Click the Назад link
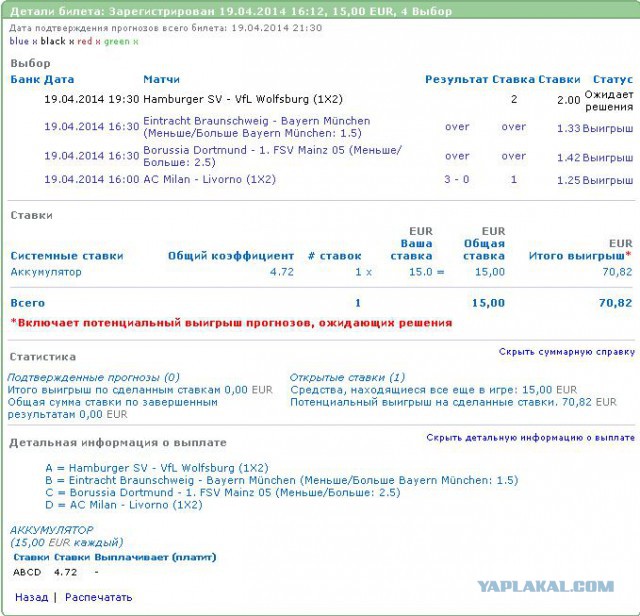This screenshot has height=616, width=640. 31,597
